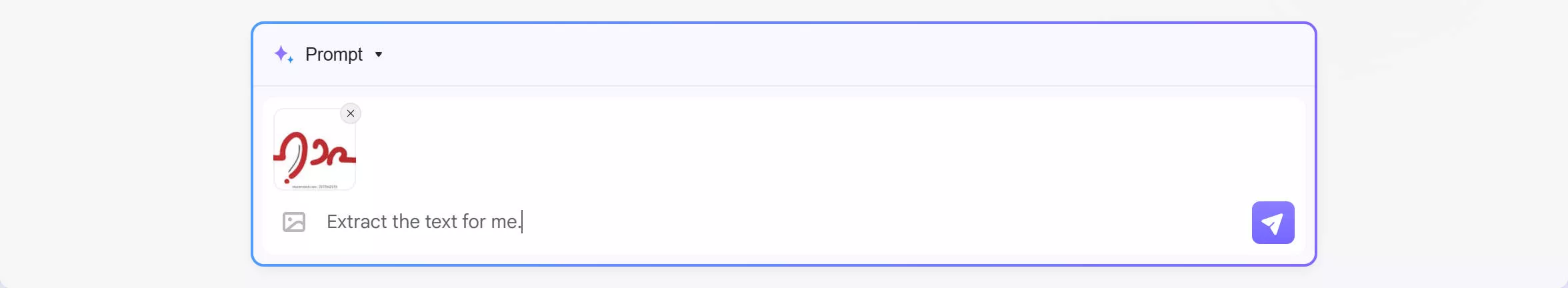Add a picture via the image attachment icon

pyautogui.click(x=294, y=222)
